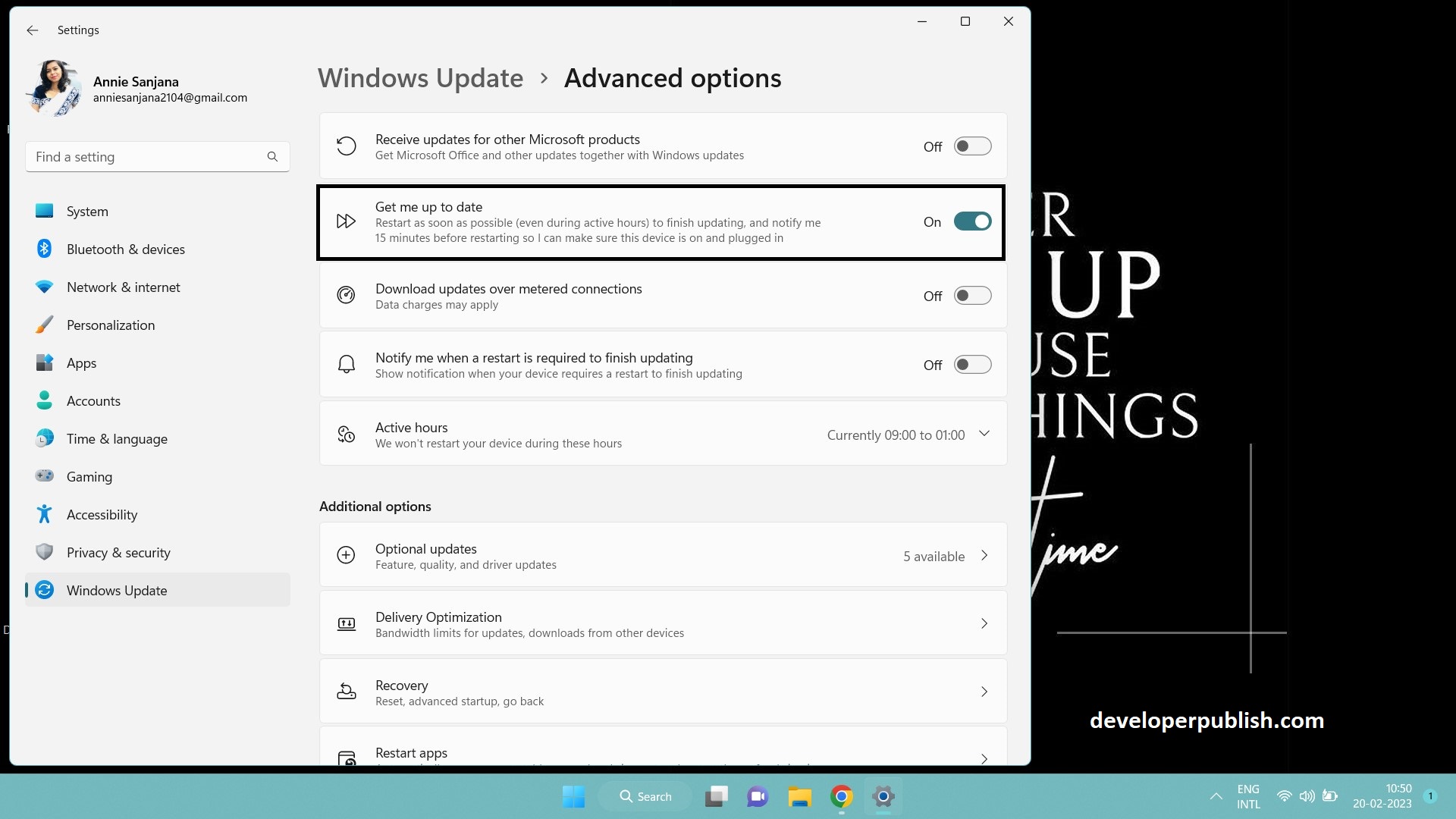The width and height of the screenshot is (1456, 819).
Task: Open Accounts settings
Action: click(93, 400)
